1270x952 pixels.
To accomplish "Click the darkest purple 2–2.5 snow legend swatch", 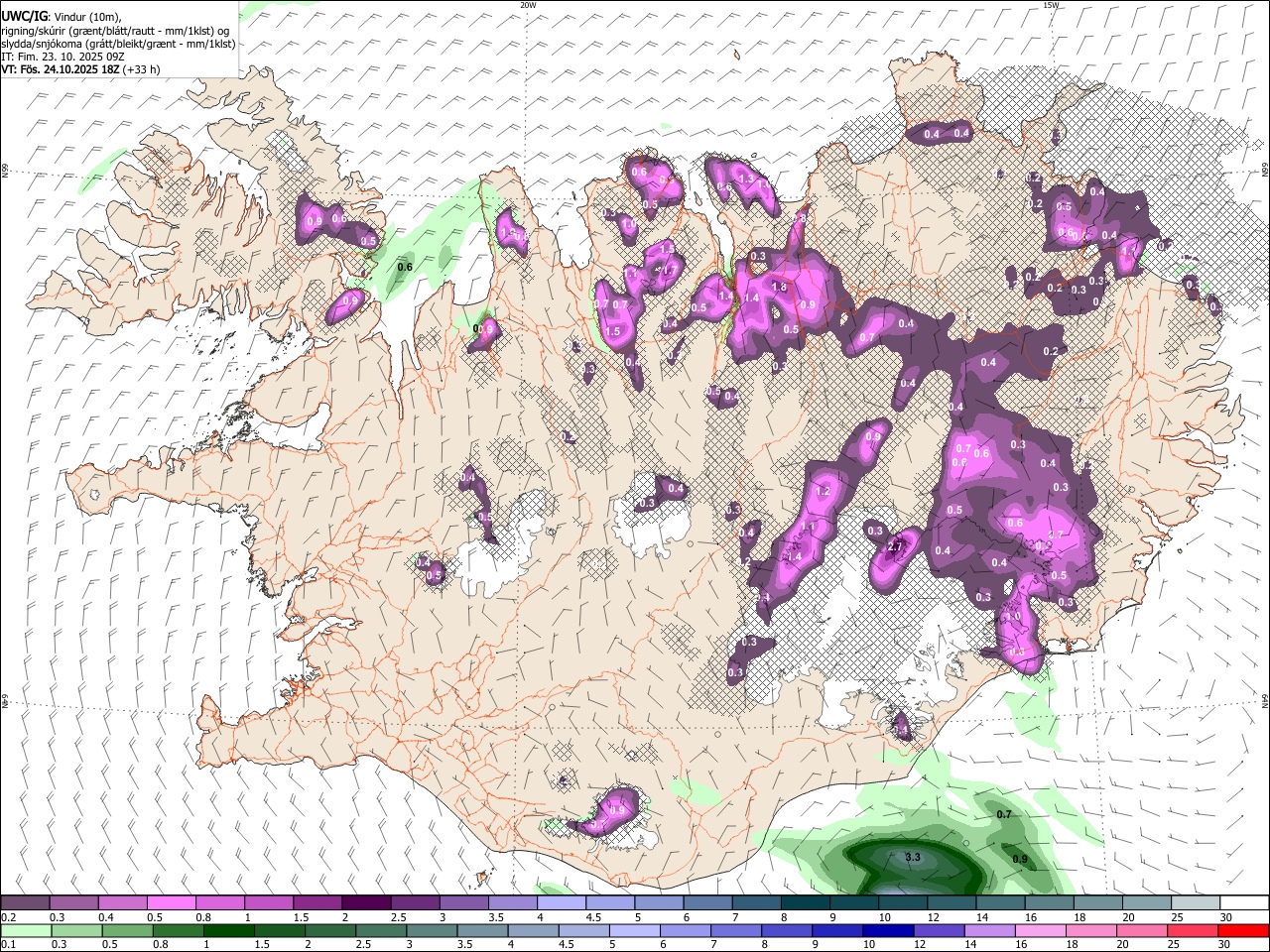I will click(x=366, y=903).
